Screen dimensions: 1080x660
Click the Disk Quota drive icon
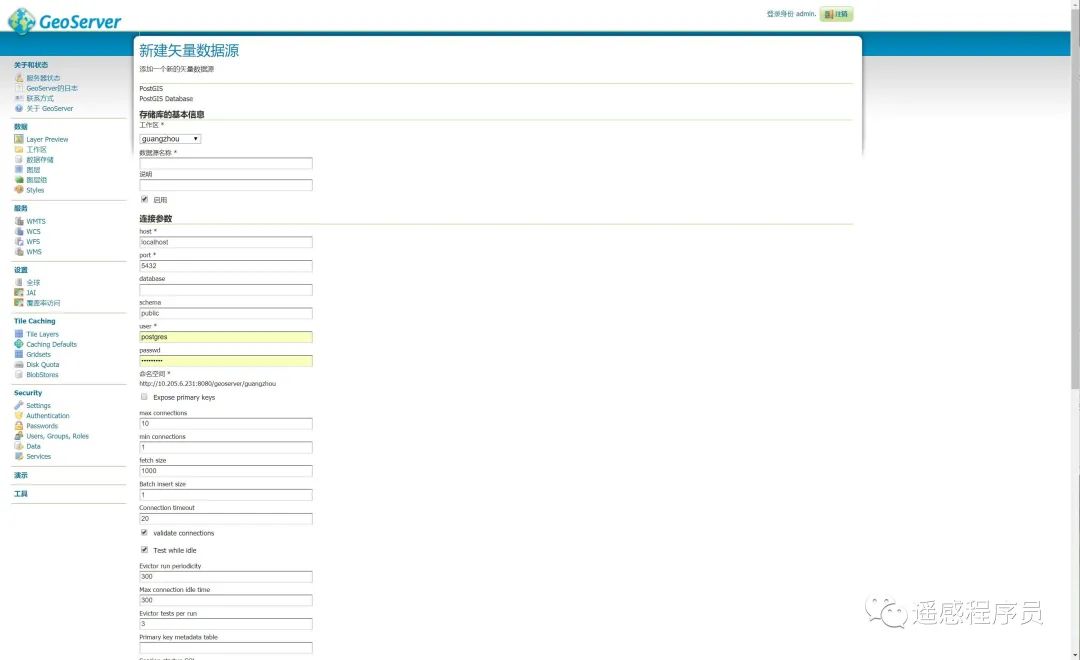click(19, 364)
